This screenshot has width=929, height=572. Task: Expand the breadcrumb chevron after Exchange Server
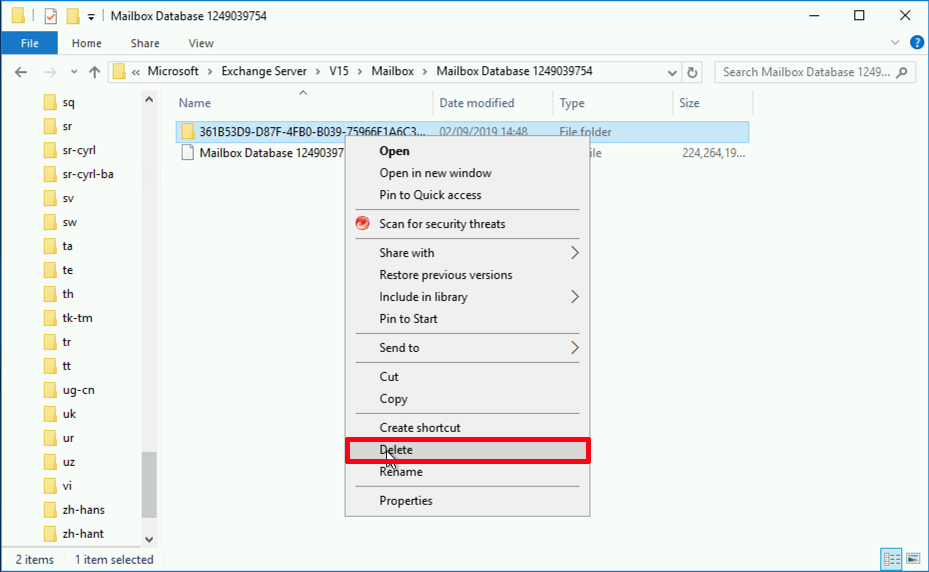pyautogui.click(x=318, y=72)
